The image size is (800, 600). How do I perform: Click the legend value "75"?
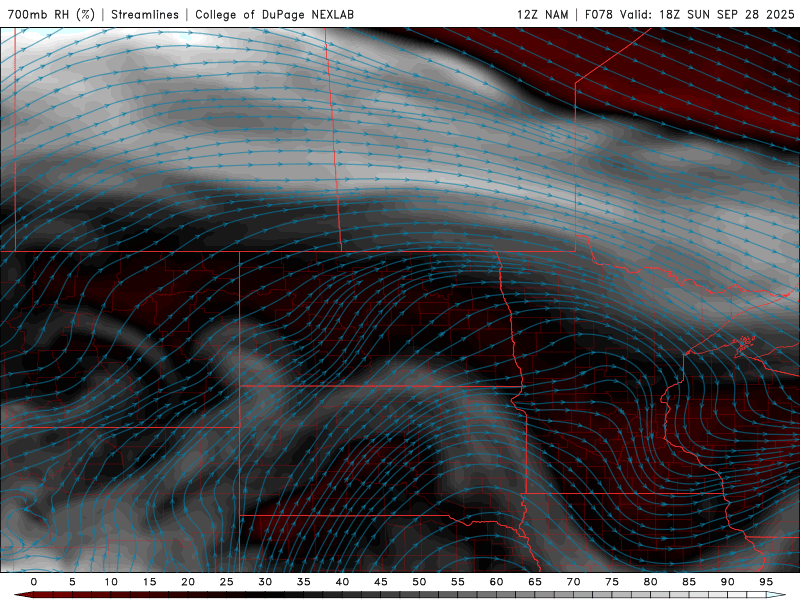point(612,582)
